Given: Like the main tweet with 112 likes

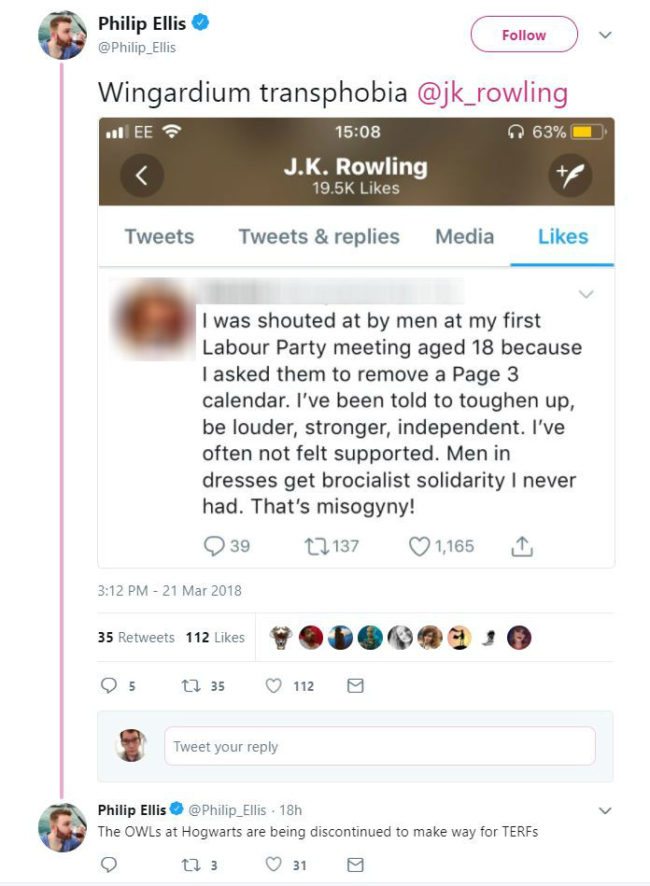Looking at the screenshot, I should [x=273, y=686].
